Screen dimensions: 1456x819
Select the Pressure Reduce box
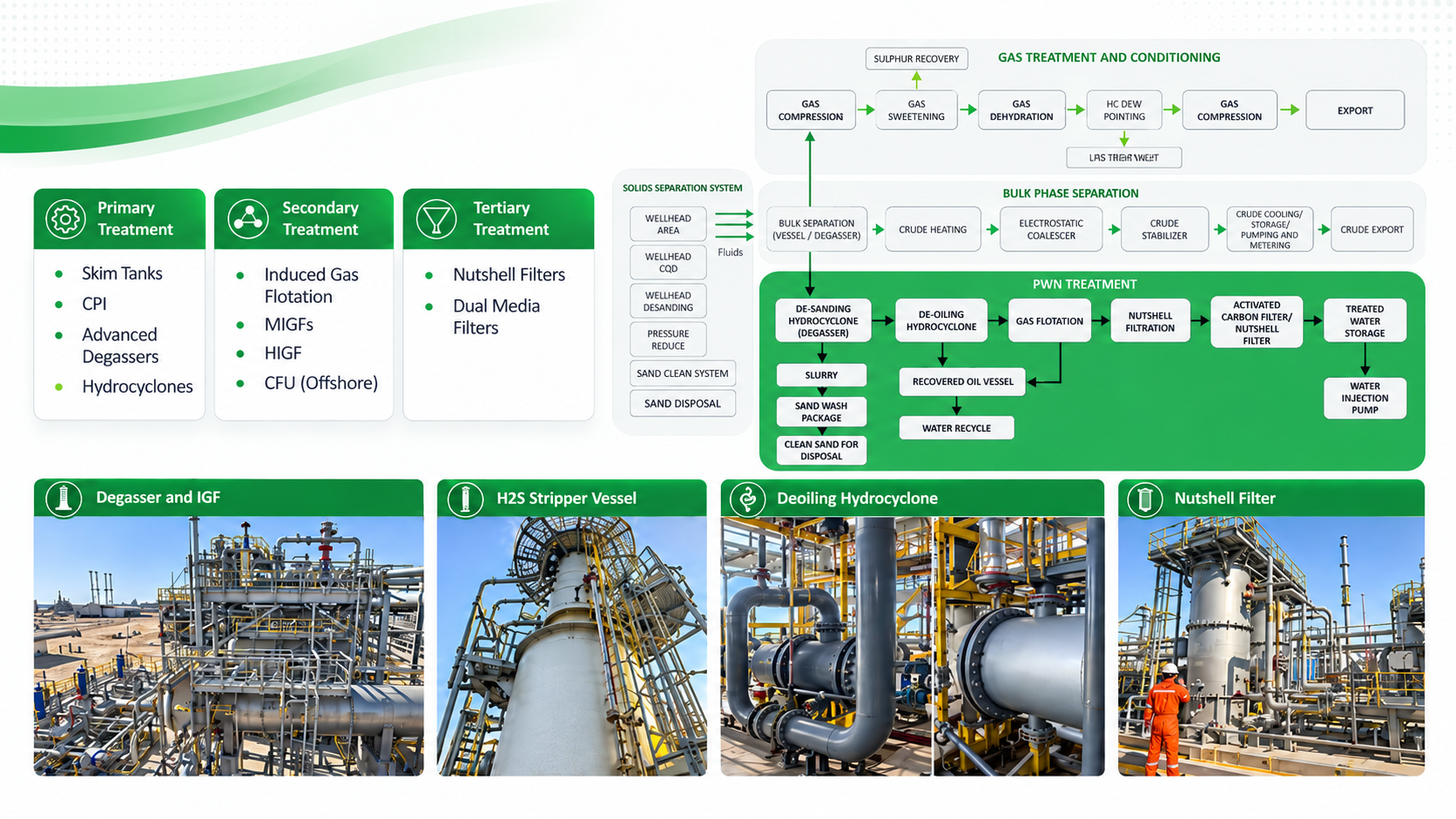668,339
